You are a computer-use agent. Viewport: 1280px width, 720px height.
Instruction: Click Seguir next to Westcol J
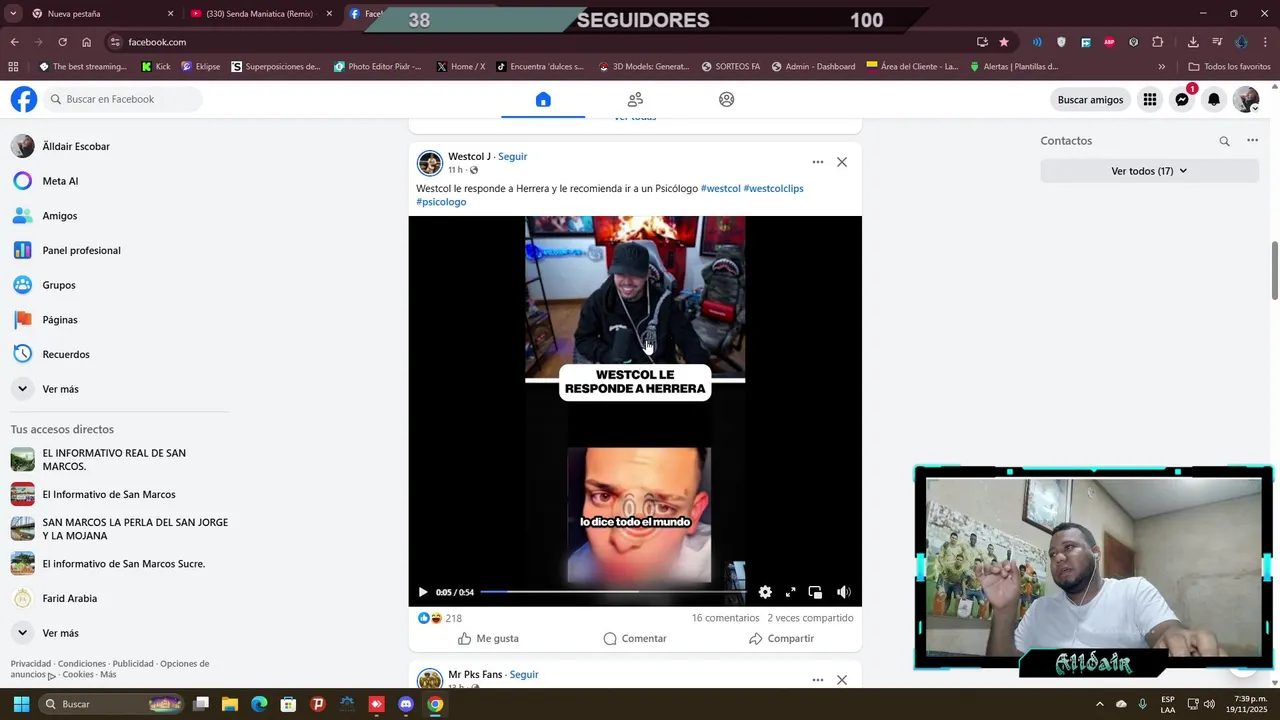512,157
